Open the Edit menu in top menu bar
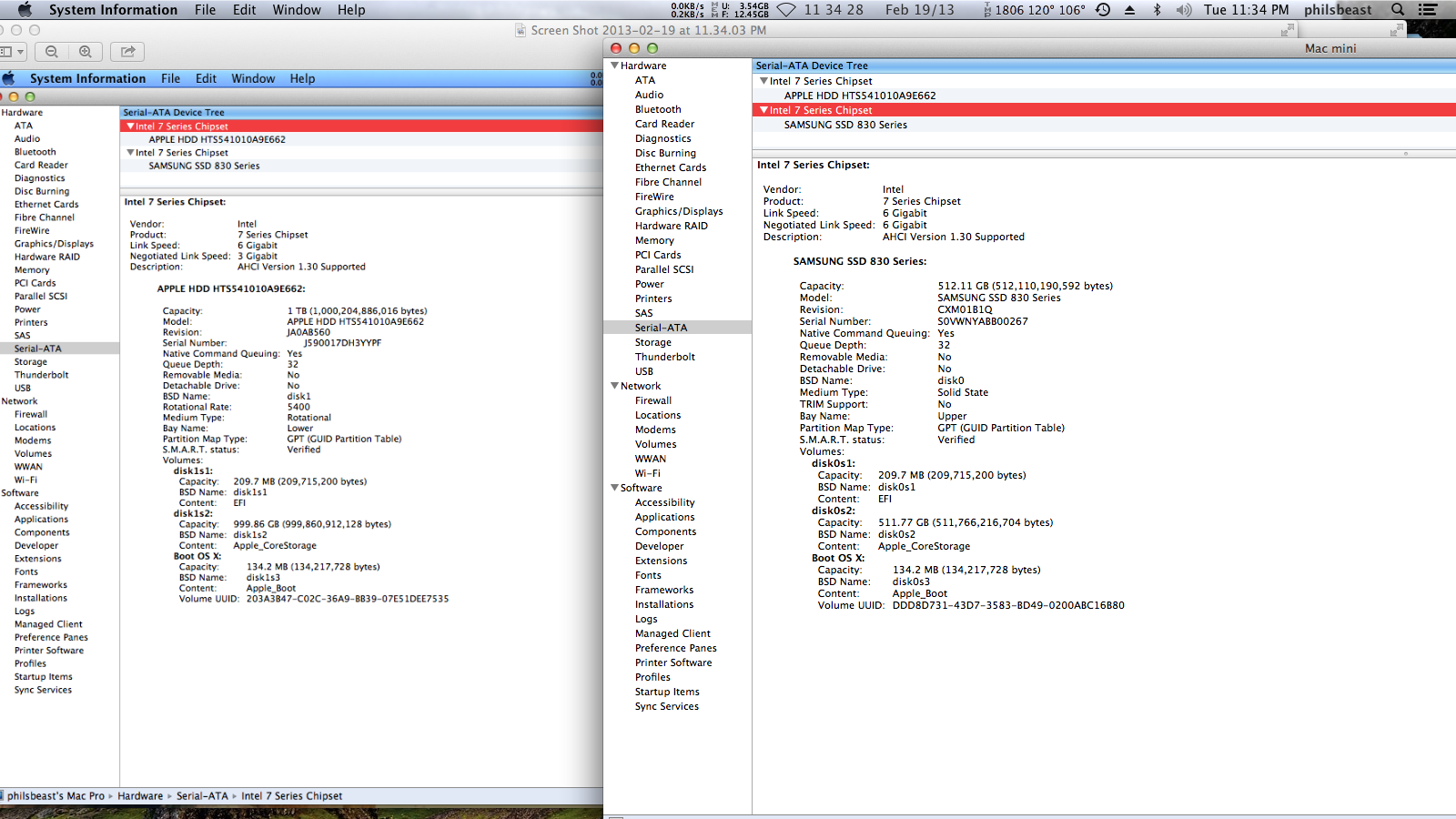1456x819 pixels. 244,10
